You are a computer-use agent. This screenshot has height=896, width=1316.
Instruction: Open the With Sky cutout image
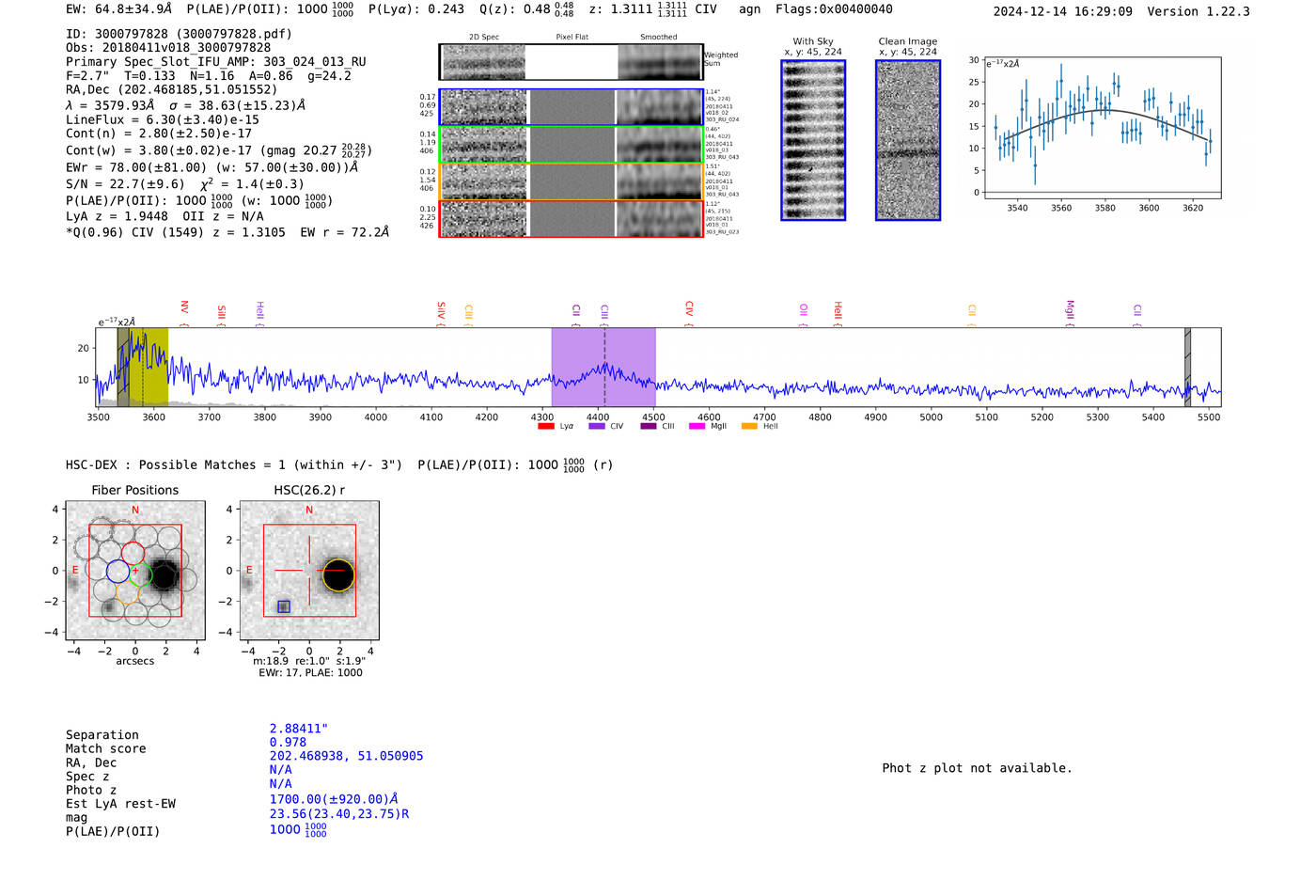(813, 140)
